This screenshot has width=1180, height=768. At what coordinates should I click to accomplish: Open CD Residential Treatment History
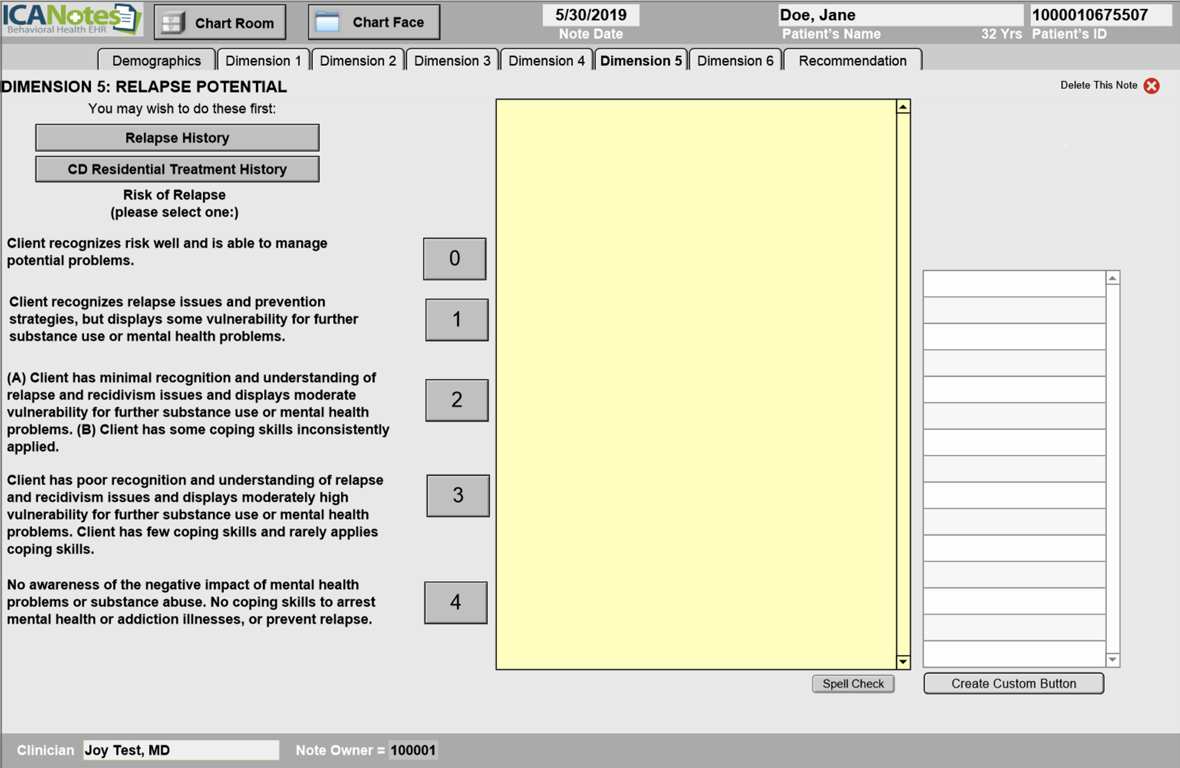click(177, 170)
